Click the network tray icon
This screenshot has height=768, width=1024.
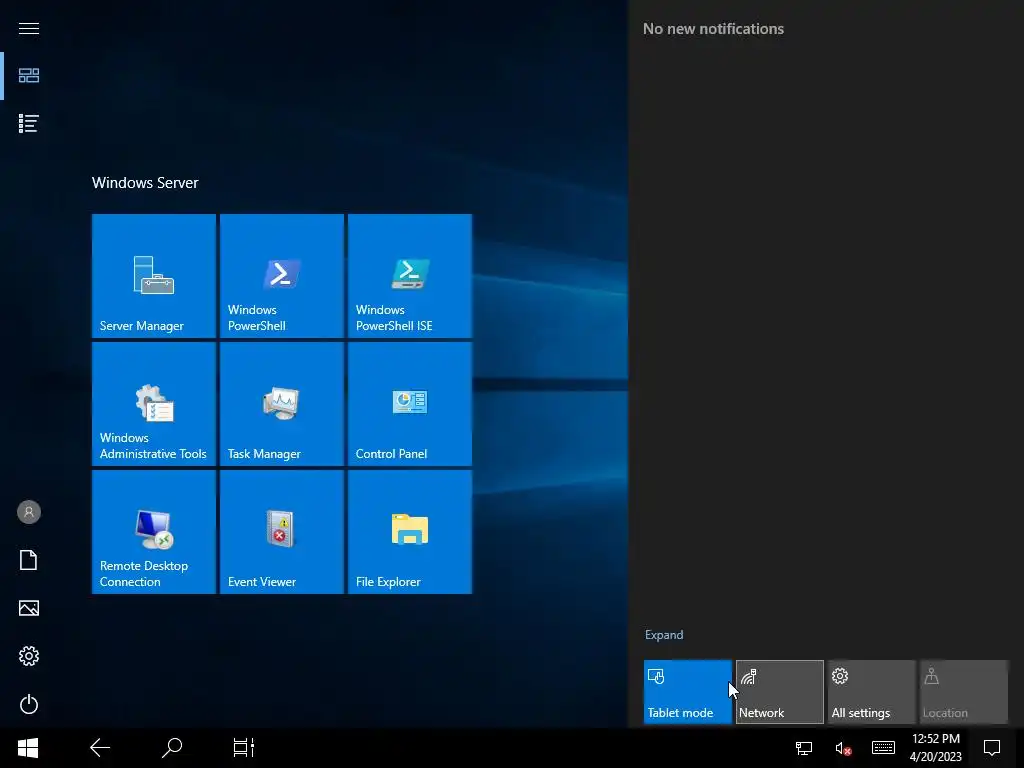click(804, 748)
